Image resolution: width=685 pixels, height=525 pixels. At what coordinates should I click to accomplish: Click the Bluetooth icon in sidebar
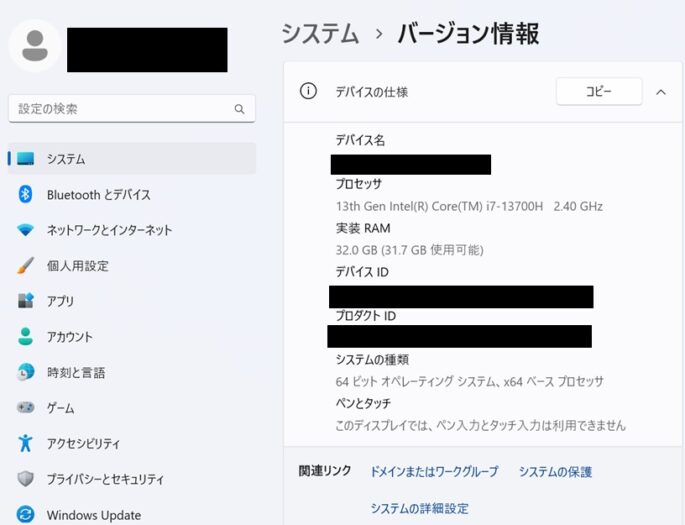pyautogui.click(x=25, y=194)
